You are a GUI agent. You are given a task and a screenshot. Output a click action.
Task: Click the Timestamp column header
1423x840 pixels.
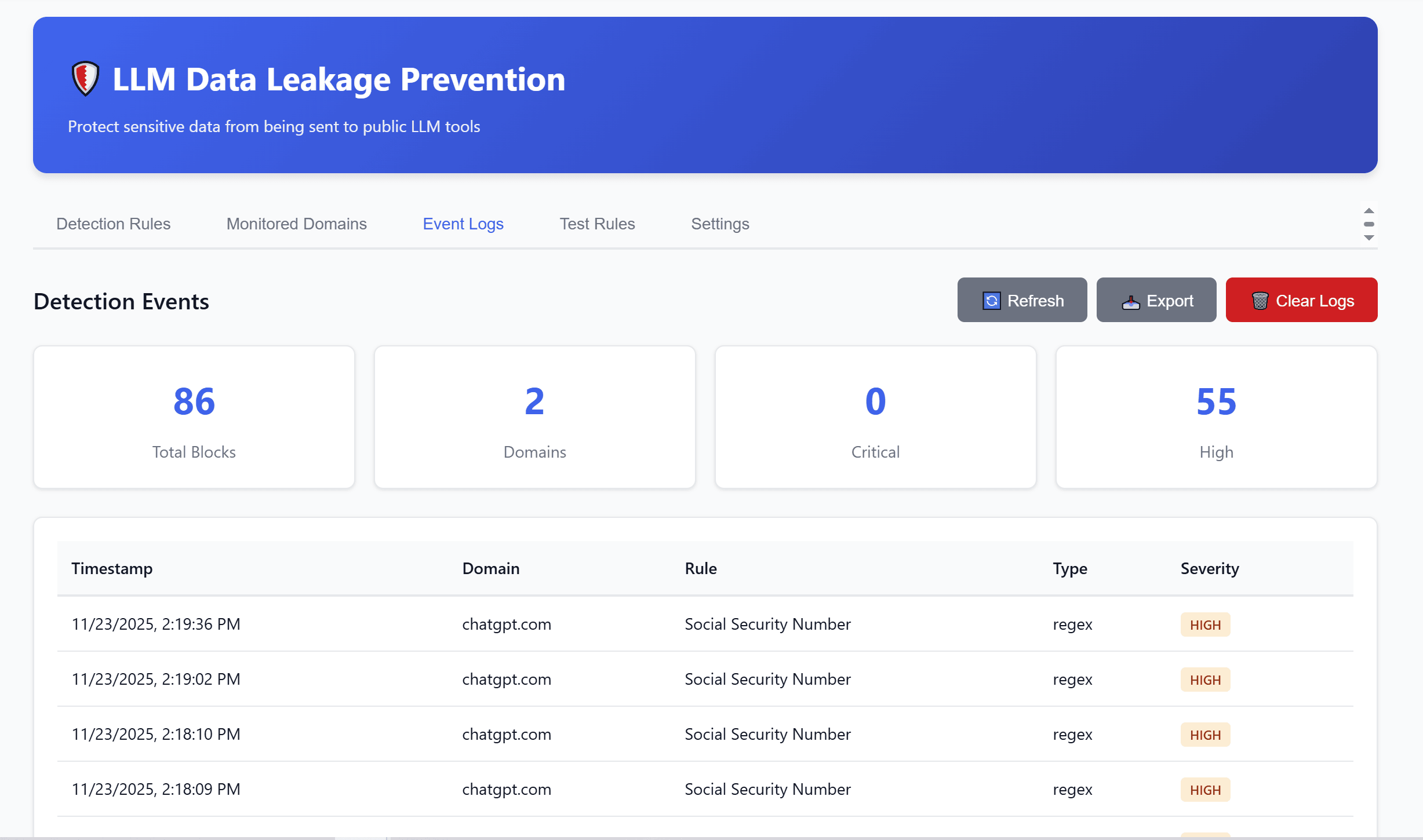(x=112, y=568)
